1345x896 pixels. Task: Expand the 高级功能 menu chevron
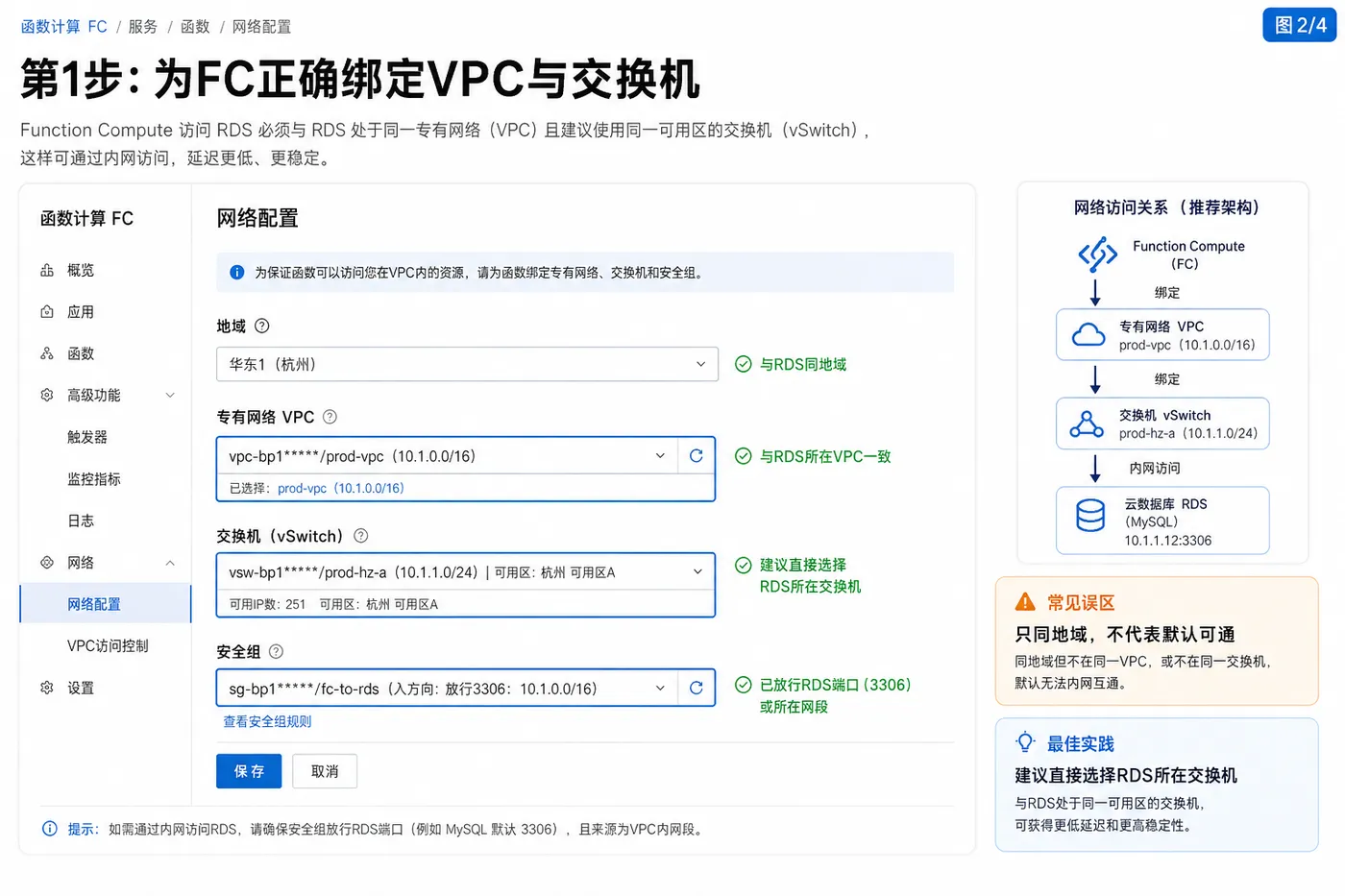click(170, 396)
